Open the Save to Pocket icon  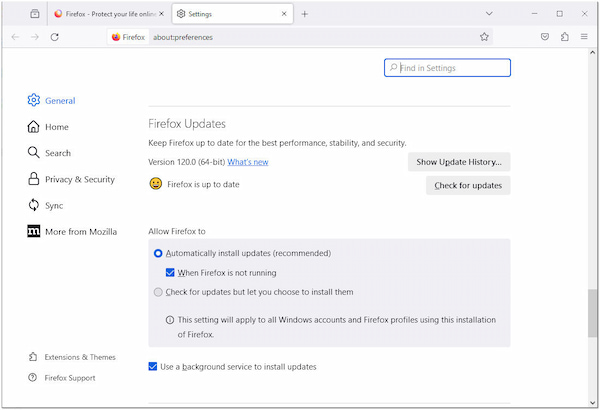pyautogui.click(x=545, y=37)
